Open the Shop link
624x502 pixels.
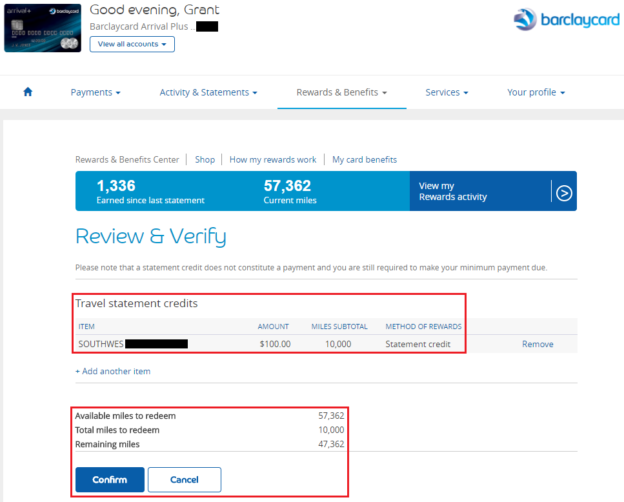click(x=205, y=160)
